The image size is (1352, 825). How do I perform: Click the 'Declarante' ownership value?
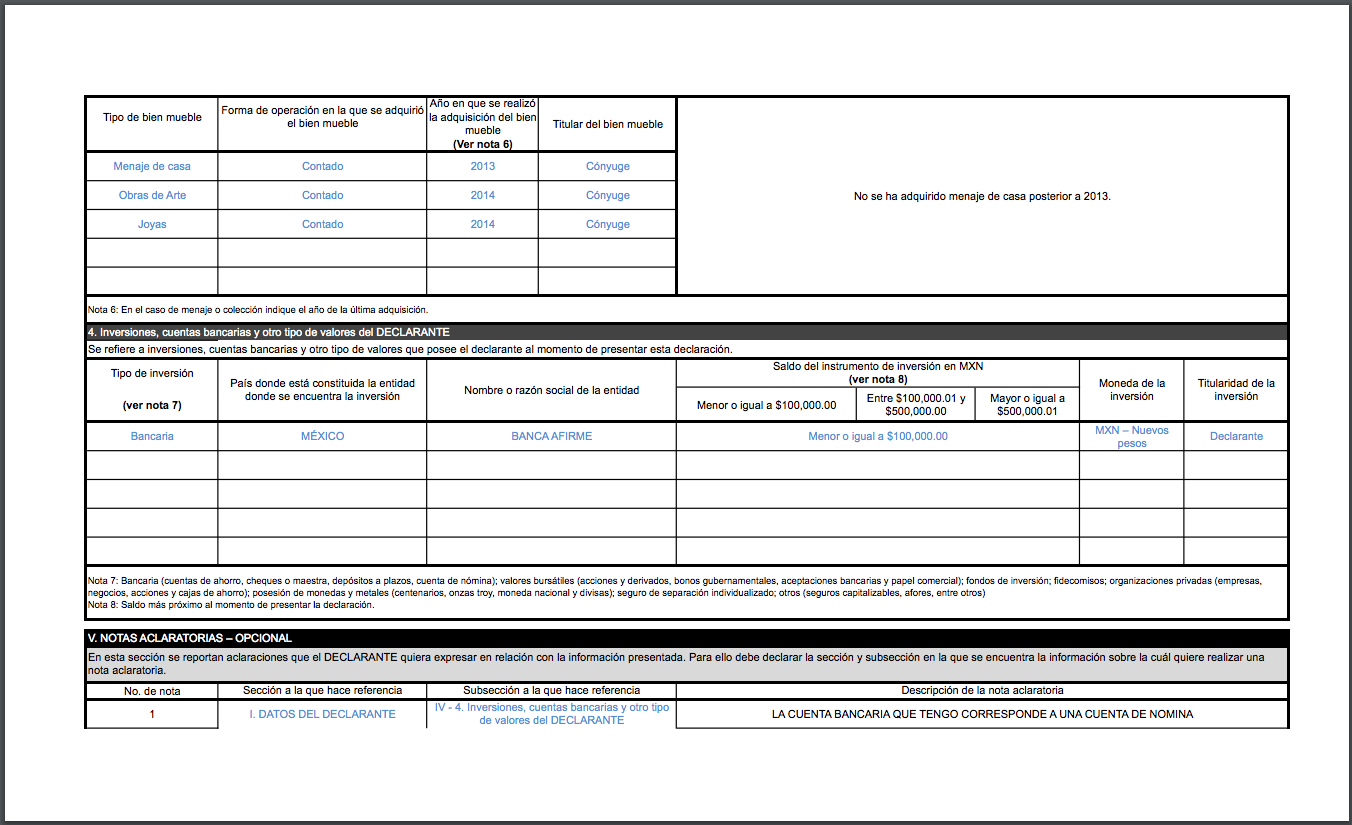pos(1236,436)
